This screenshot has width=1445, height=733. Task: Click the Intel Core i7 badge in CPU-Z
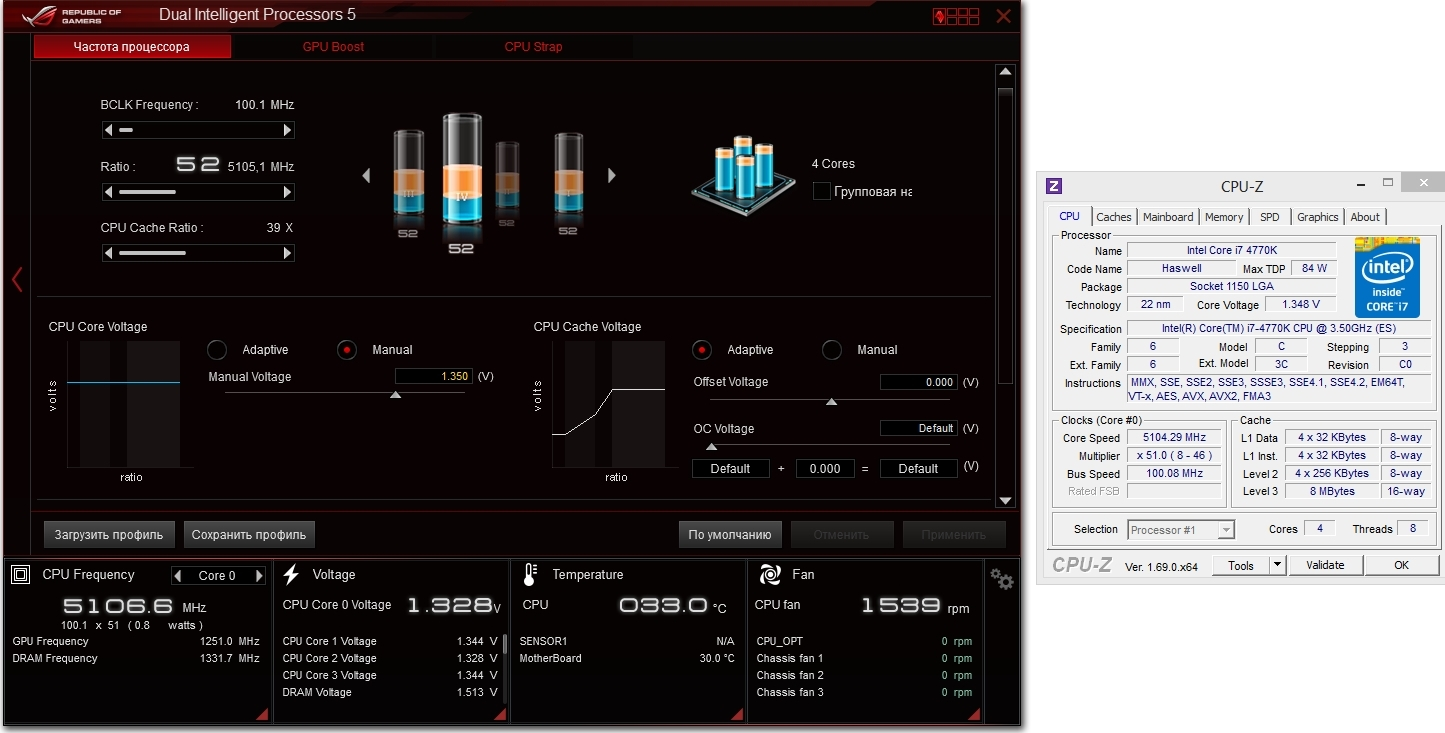[1387, 277]
